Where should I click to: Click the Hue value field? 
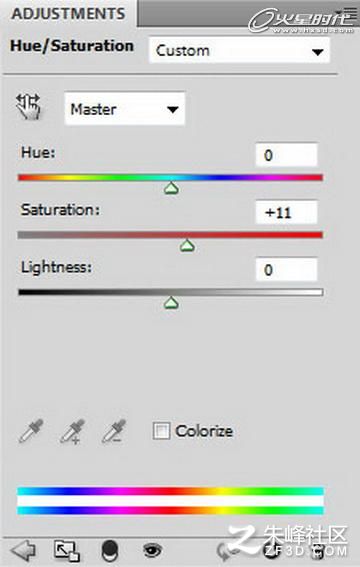pyautogui.click(x=286, y=155)
